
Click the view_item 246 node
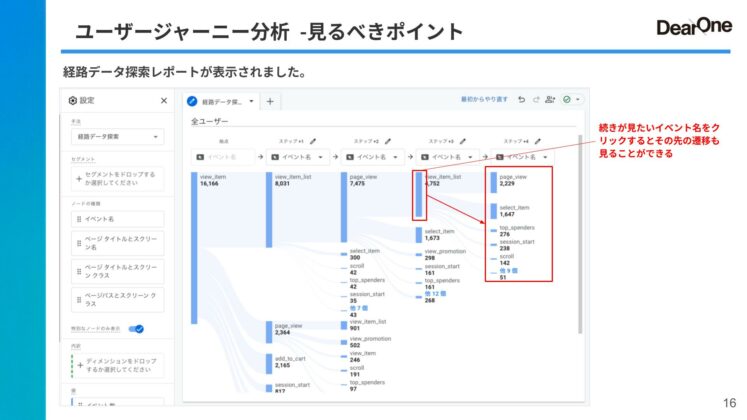click(x=344, y=357)
